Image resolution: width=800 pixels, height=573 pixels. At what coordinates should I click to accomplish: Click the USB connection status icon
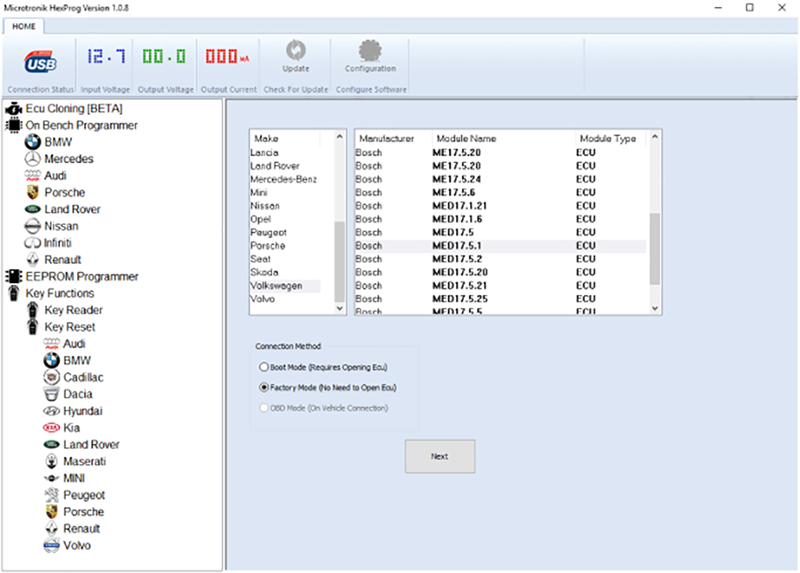(x=40, y=62)
